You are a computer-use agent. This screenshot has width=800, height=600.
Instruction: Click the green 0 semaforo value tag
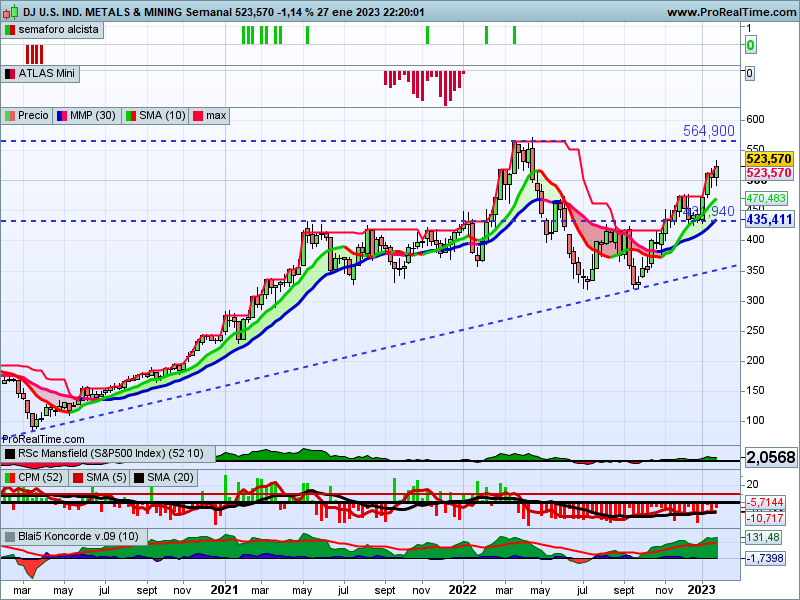tap(750, 45)
